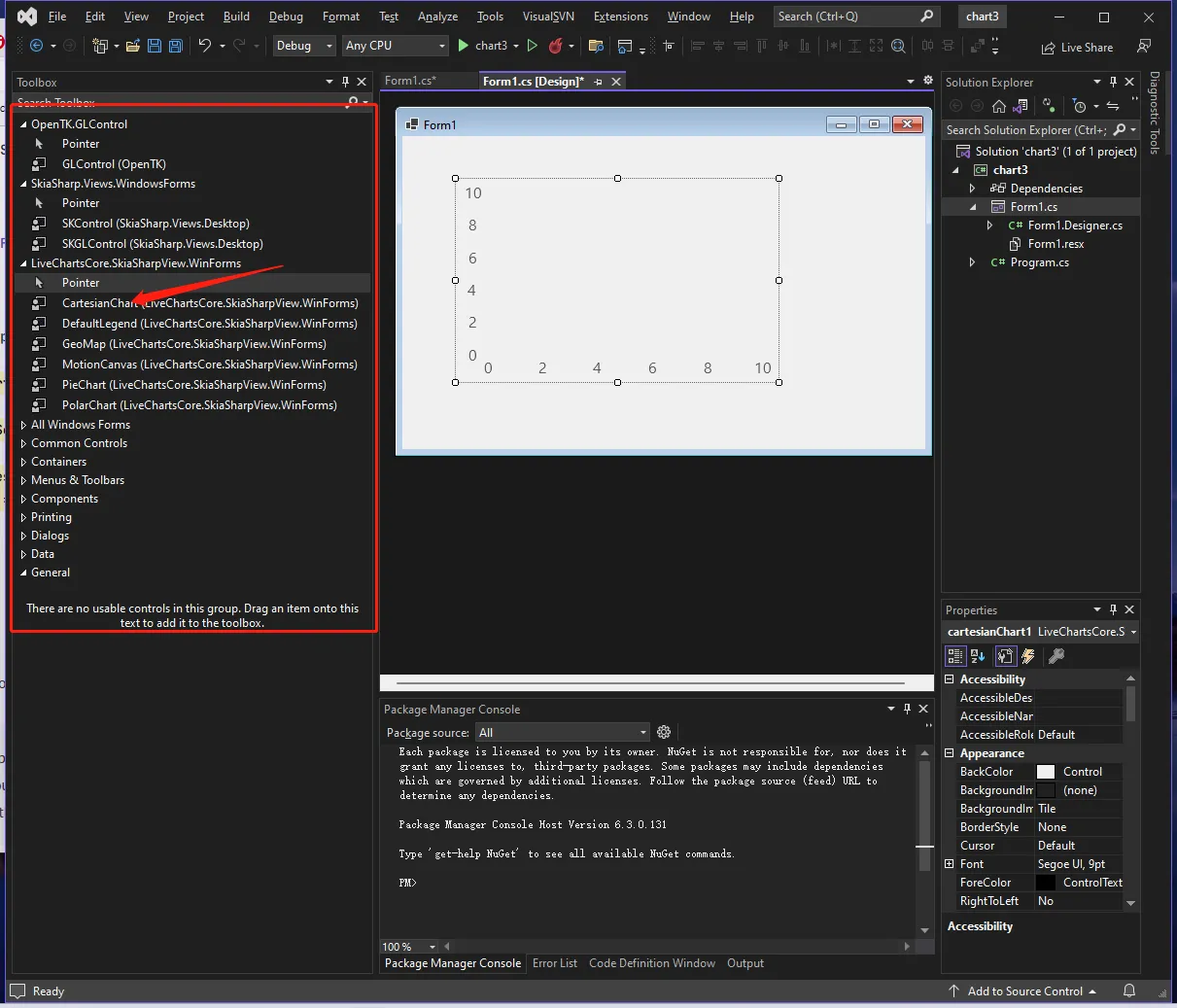Screen dimensions: 1177x1008
Task: Click the BackgroundImage (none) swatch
Action: 1046,790
